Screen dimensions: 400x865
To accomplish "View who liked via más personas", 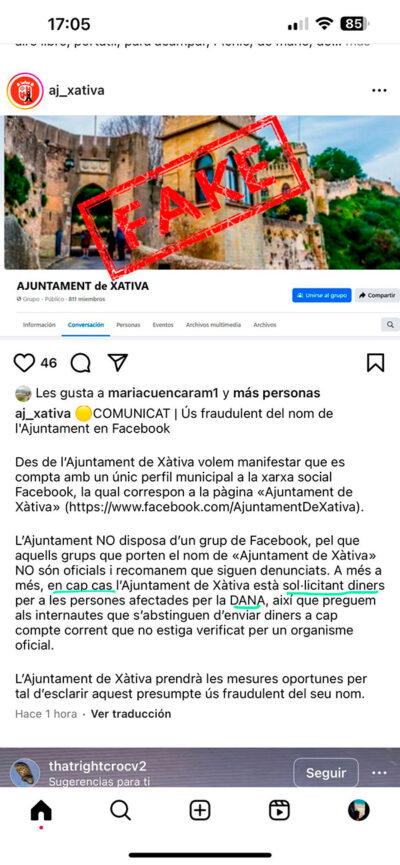I will (276, 393).
